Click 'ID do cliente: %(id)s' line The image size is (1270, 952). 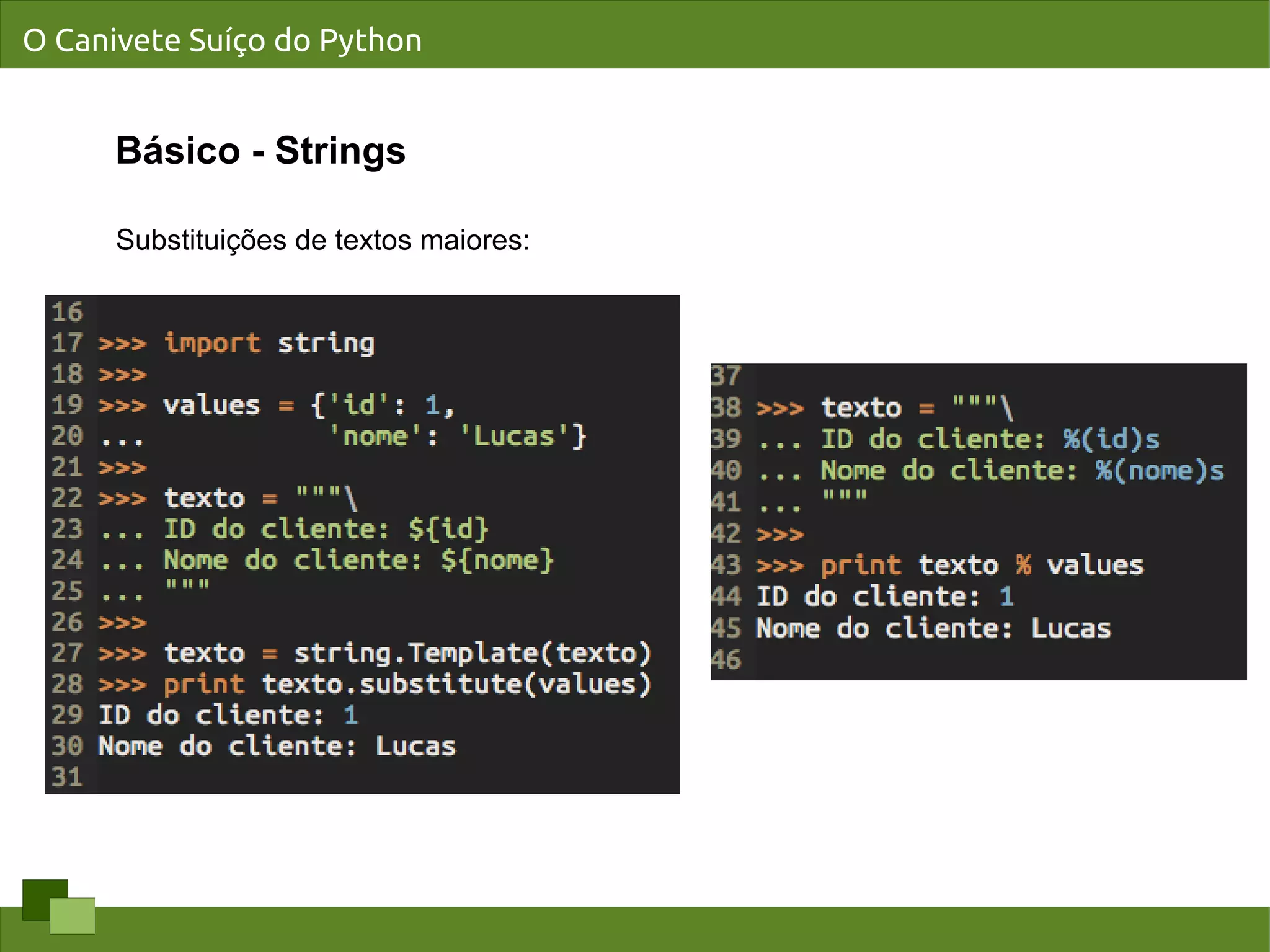tap(990, 439)
